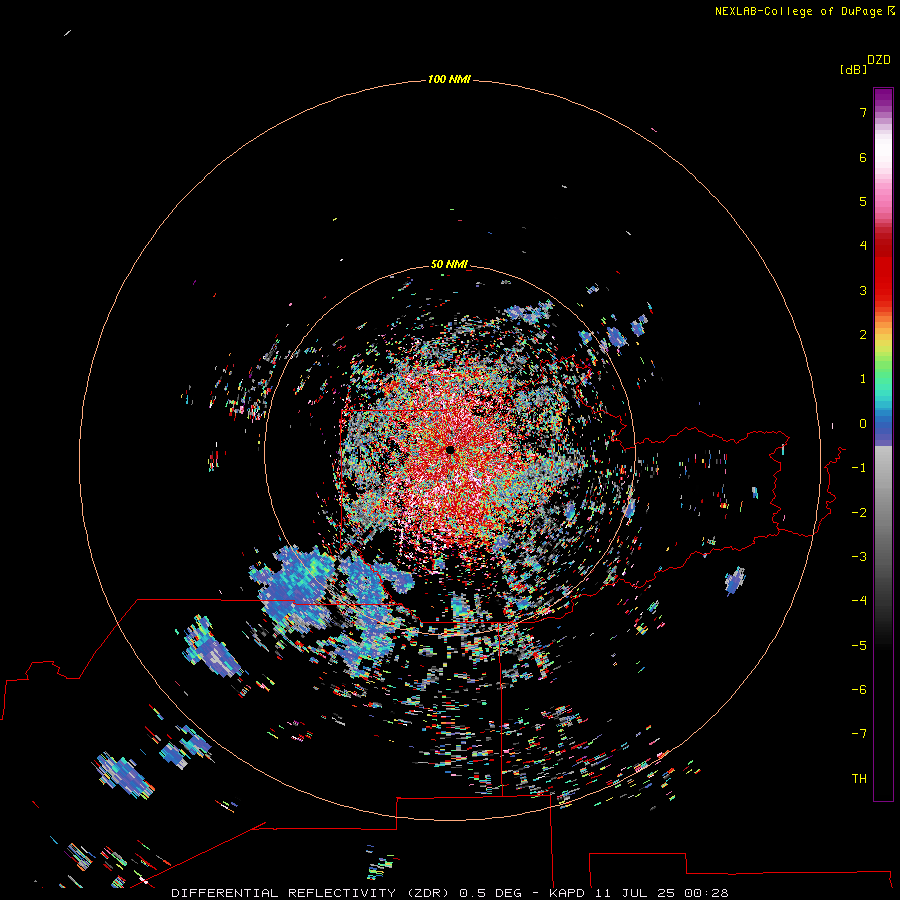Click the 0 value on the color scale
Screen dimensions: 900x900
point(863,424)
